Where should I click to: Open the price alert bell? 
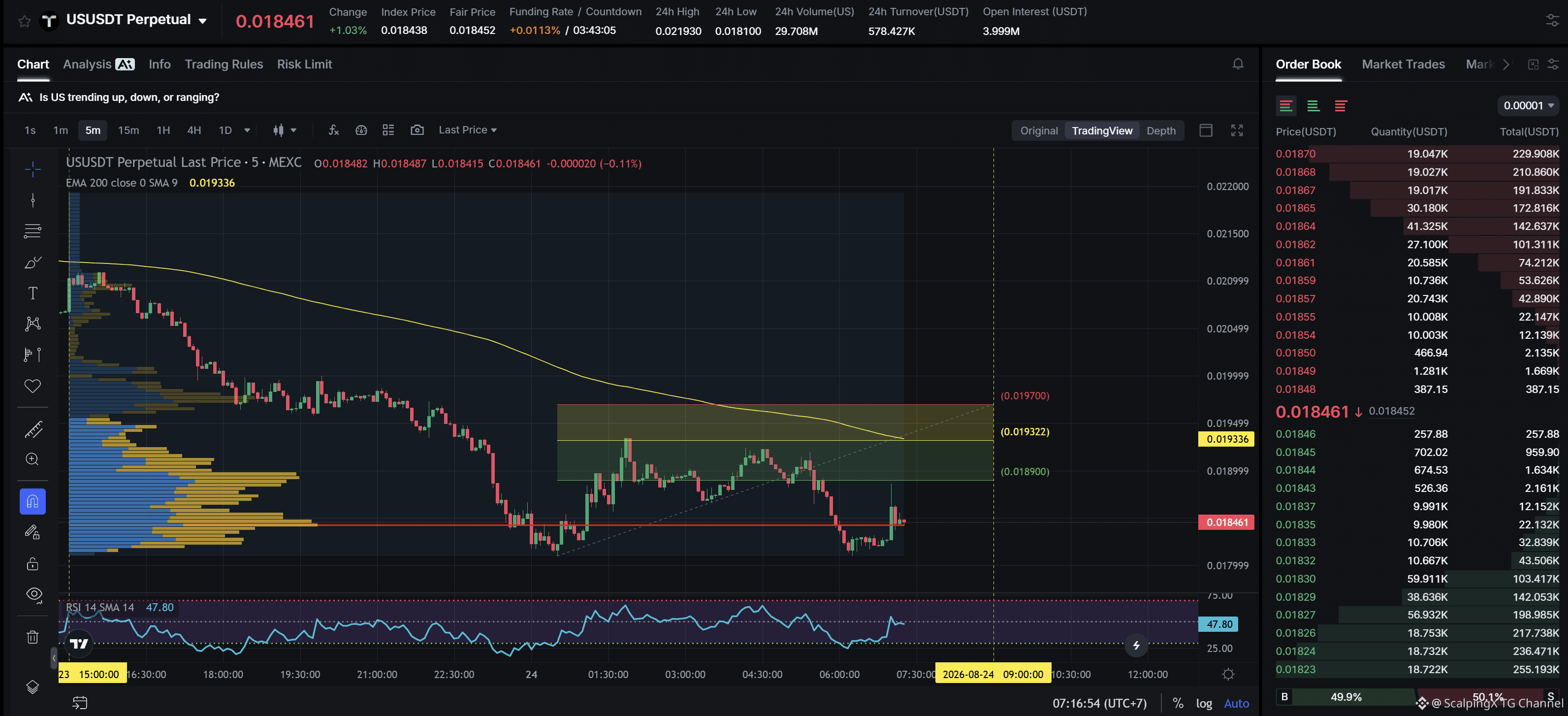[x=1238, y=64]
